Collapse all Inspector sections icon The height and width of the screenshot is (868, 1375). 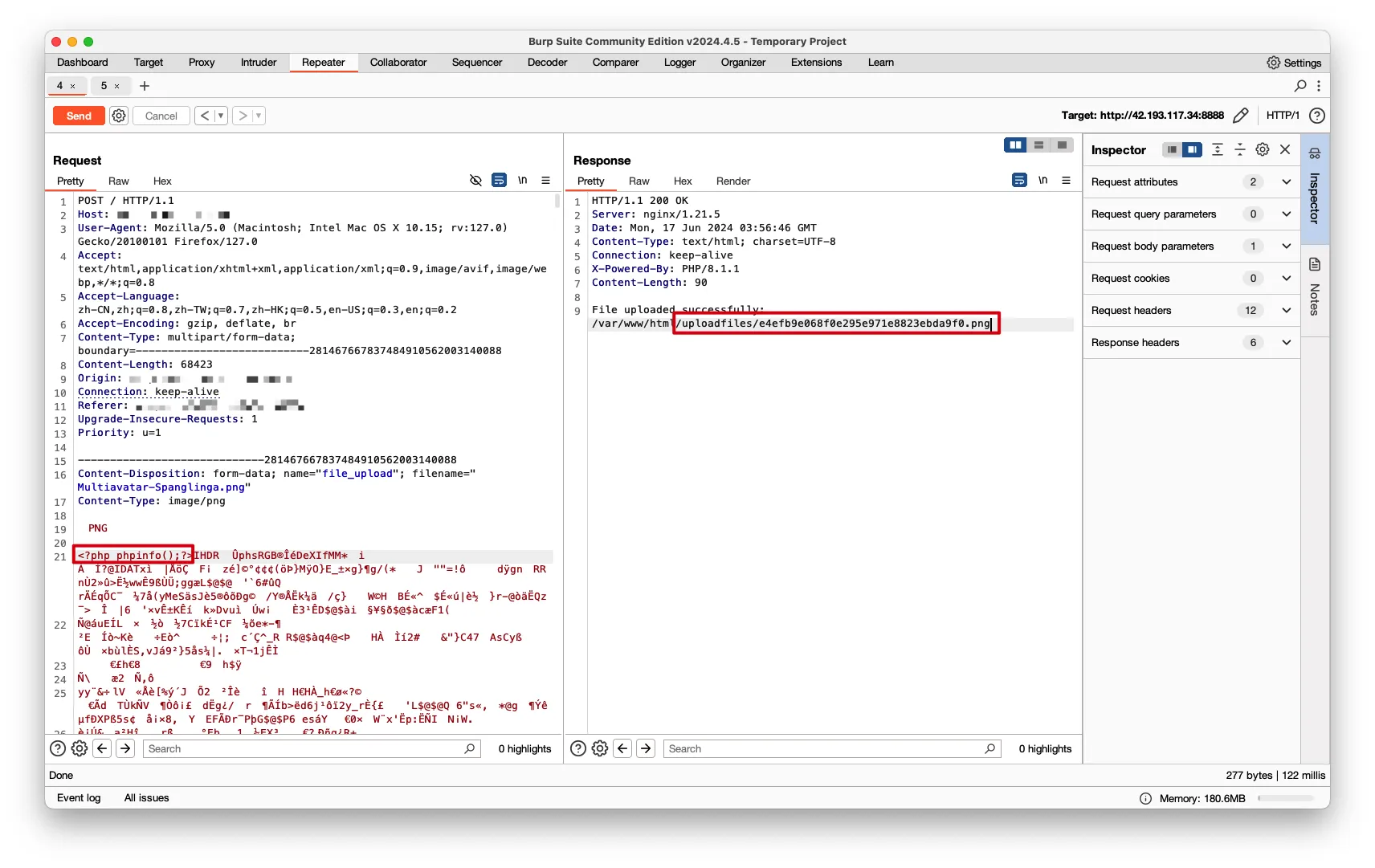click(x=1240, y=150)
